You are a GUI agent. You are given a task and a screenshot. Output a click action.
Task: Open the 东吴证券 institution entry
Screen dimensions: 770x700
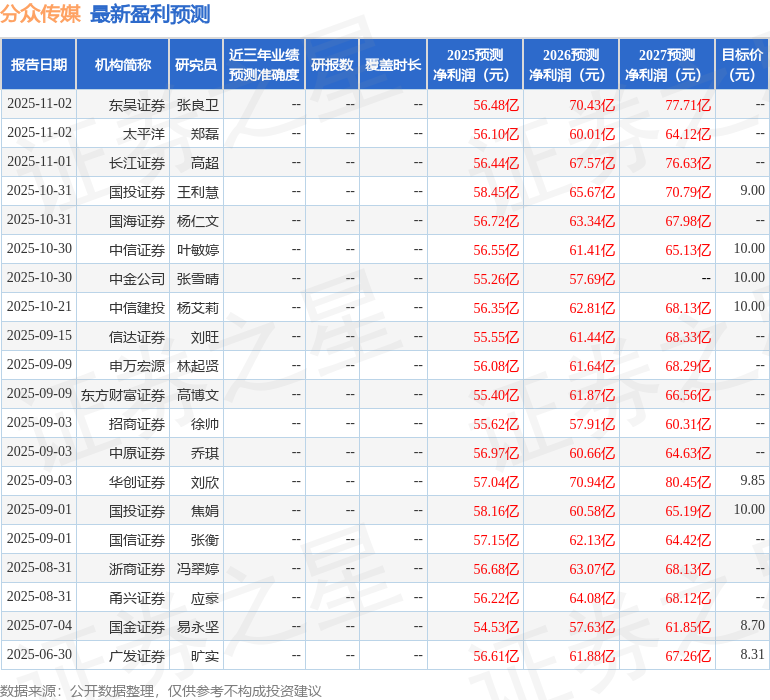(x=137, y=104)
